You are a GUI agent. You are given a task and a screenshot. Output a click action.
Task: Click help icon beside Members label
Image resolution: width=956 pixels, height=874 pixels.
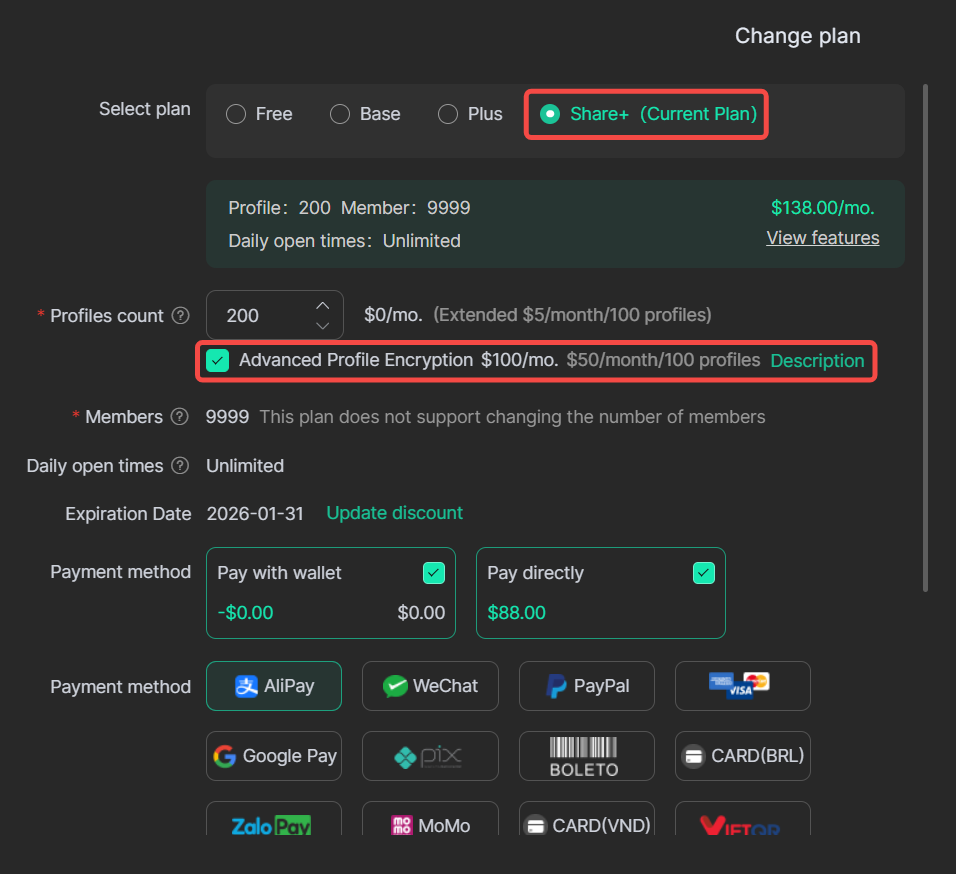(180, 417)
